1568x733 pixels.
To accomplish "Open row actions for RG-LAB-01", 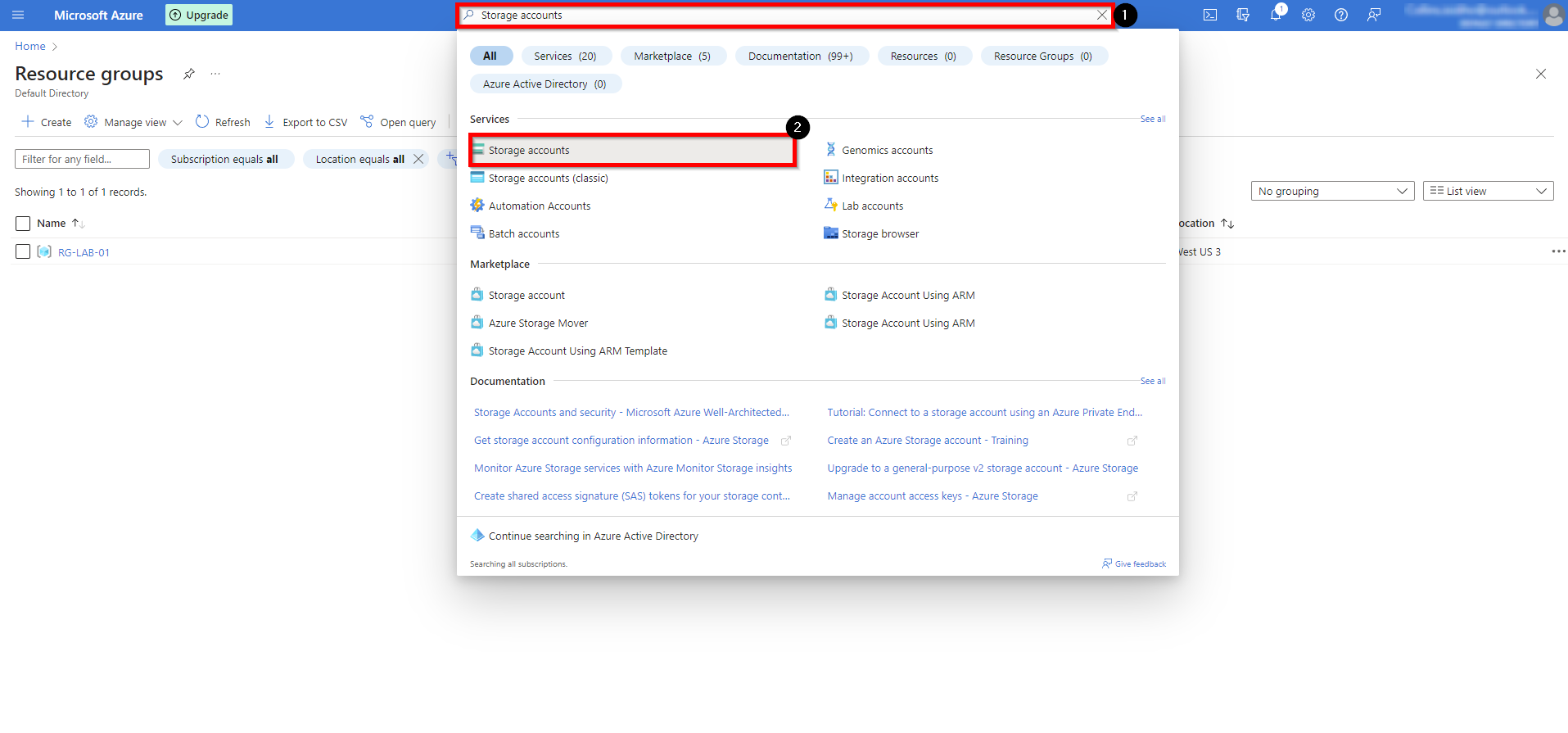I will pyautogui.click(x=1558, y=251).
